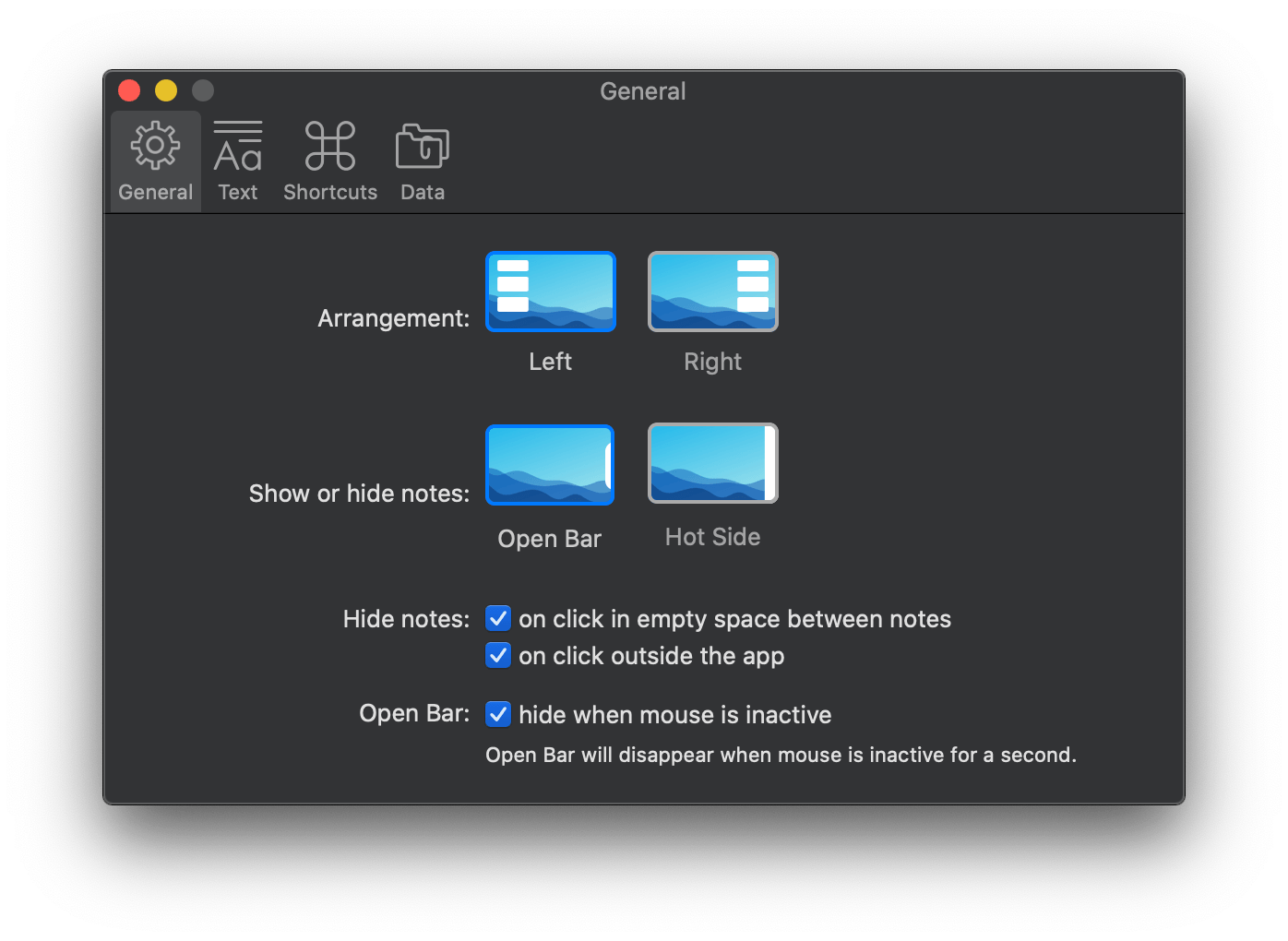Select the Right arrangement thumbnail
This screenshot has height=941, width=1288.
[713, 292]
